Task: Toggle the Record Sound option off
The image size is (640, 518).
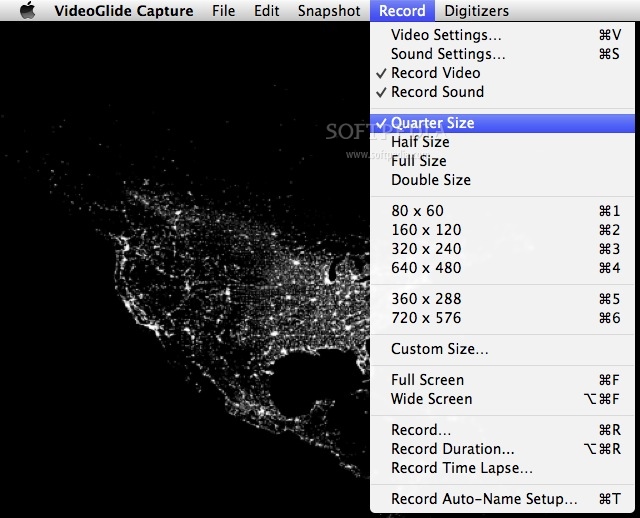Action: click(x=437, y=92)
